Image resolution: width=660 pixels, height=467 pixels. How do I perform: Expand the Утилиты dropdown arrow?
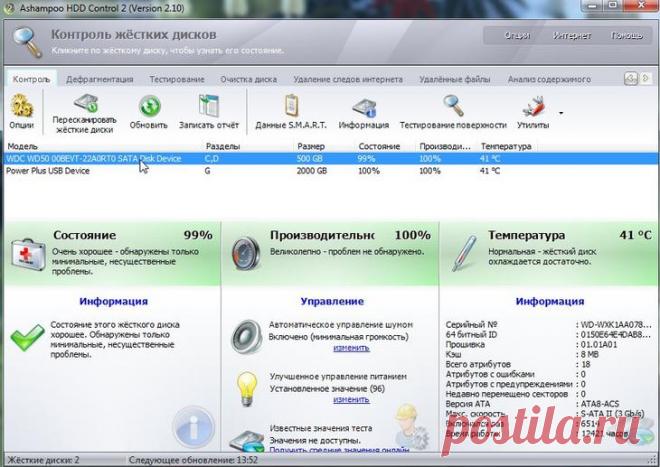(x=561, y=113)
